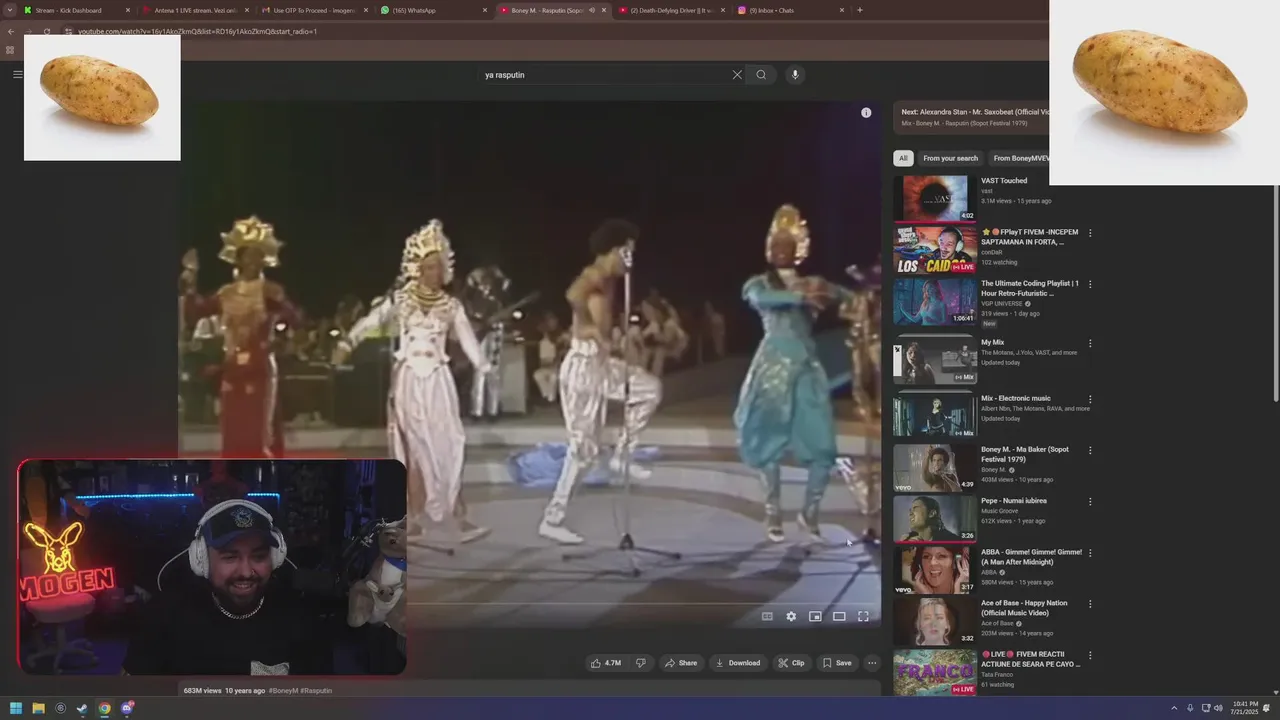
Task: Switch to the Death-Defying Driver tab
Action: coord(672,10)
